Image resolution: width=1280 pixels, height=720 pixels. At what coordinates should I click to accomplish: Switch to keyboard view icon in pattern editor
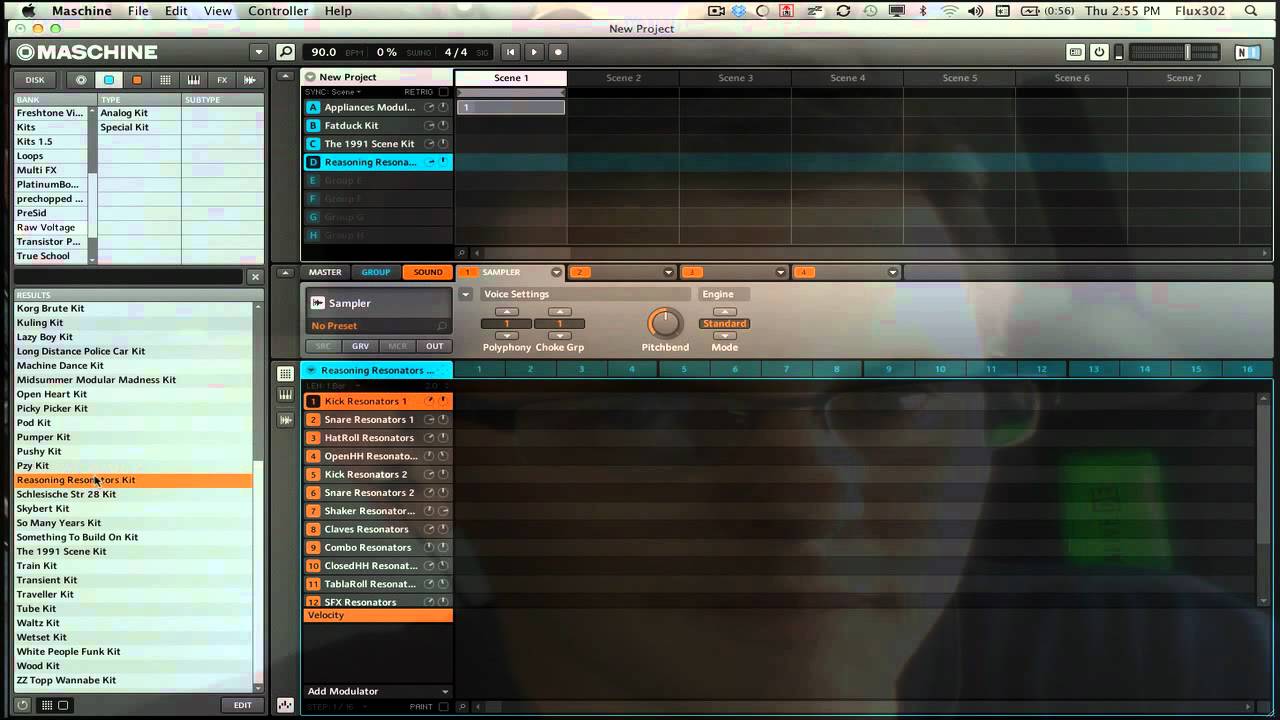click(285, 396)
